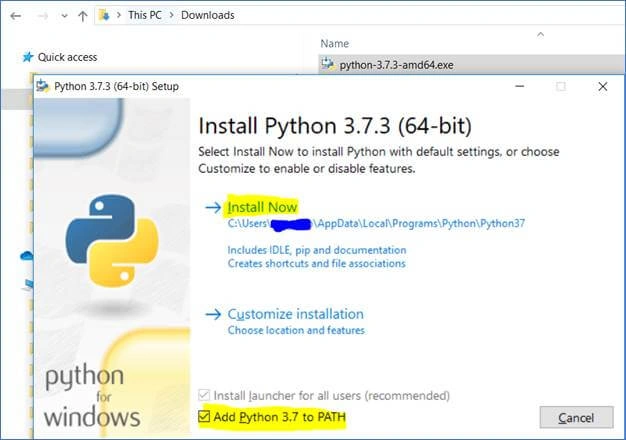Click the python-3.7.3-amd64.exe installer icon

coord(328,64)
